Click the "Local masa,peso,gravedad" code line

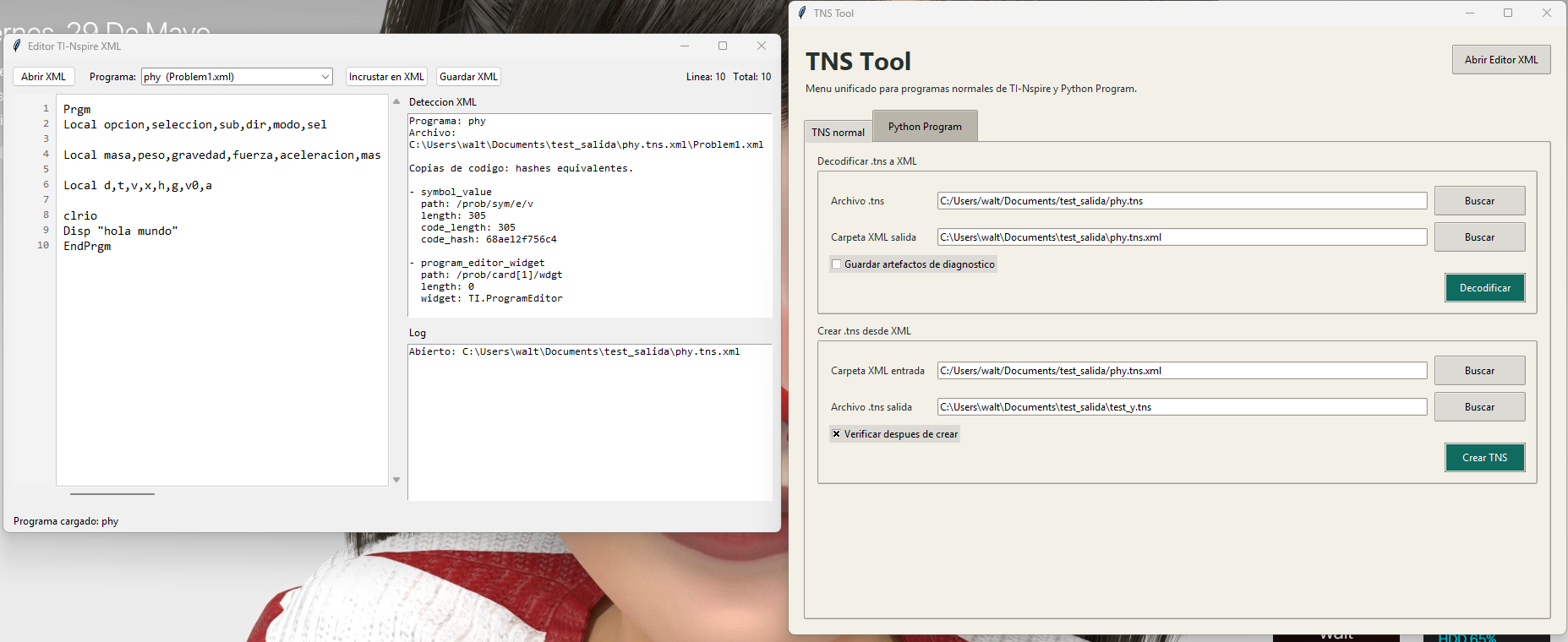click(x=222, y=155)
